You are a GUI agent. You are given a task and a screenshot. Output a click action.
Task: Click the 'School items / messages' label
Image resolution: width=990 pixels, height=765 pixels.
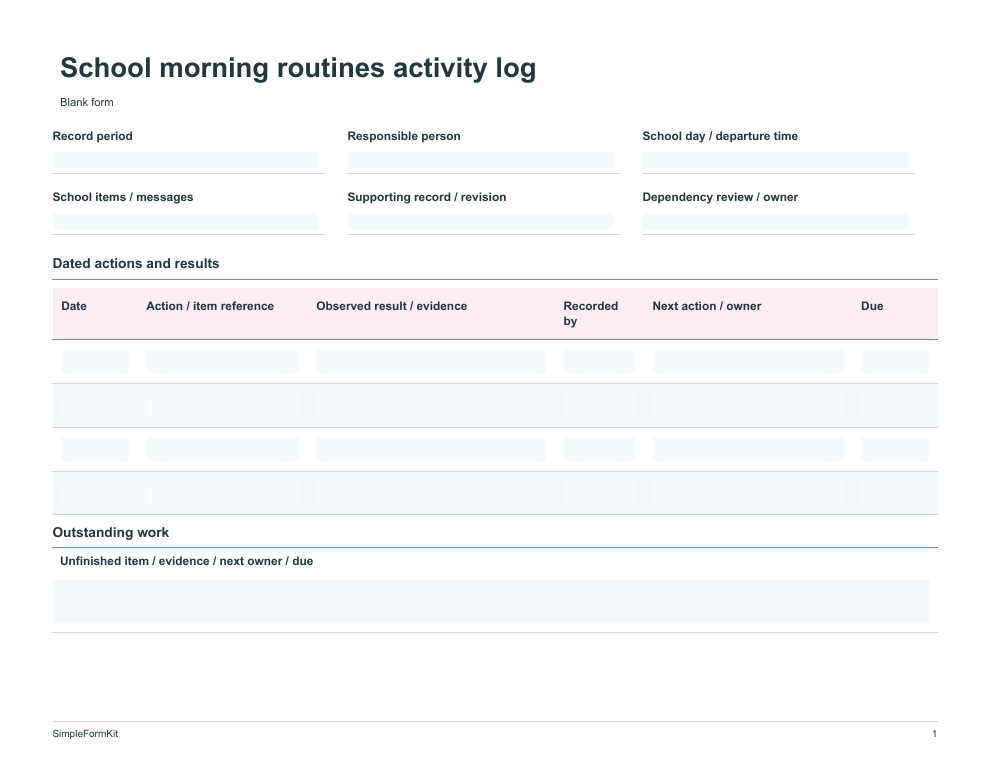pos(122,197)
